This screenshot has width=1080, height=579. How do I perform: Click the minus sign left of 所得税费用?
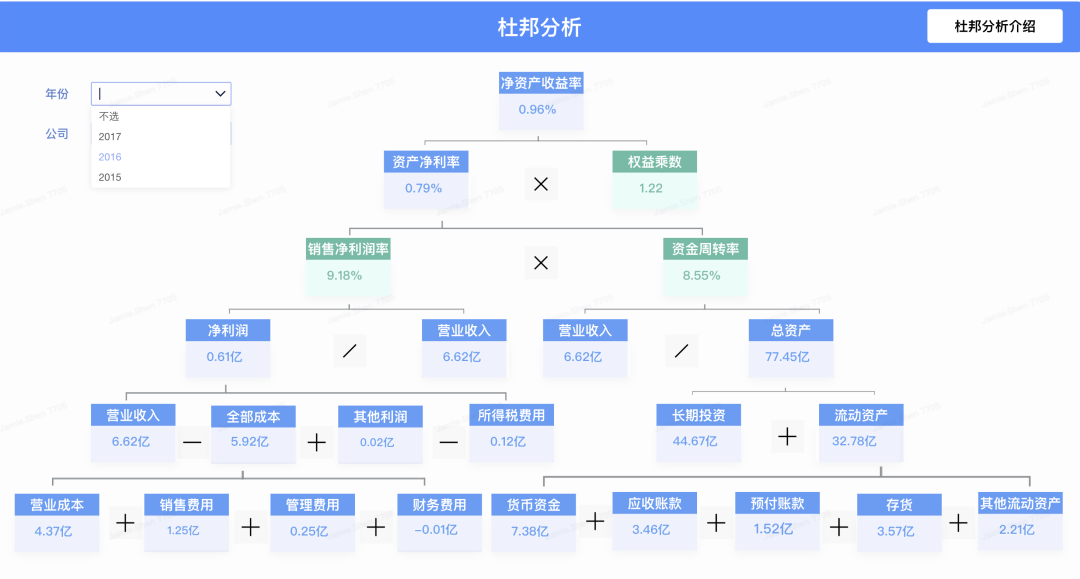click(448, 442)
